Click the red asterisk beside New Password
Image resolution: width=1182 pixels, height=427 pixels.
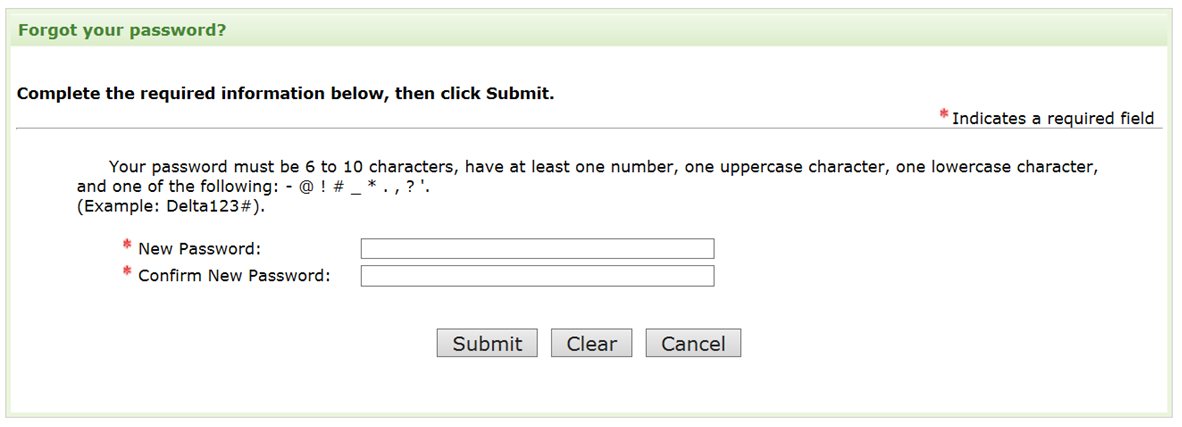click(x=127, y=246)
